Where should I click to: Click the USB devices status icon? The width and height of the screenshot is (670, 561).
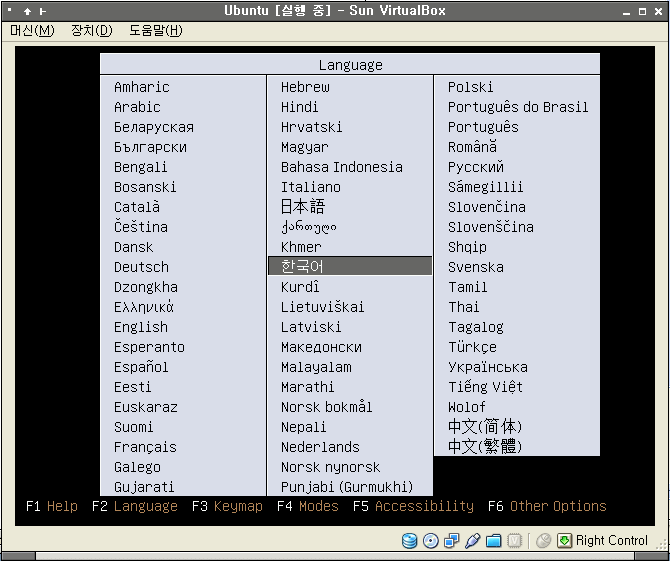pyautogui.click(x=473, y=540)
